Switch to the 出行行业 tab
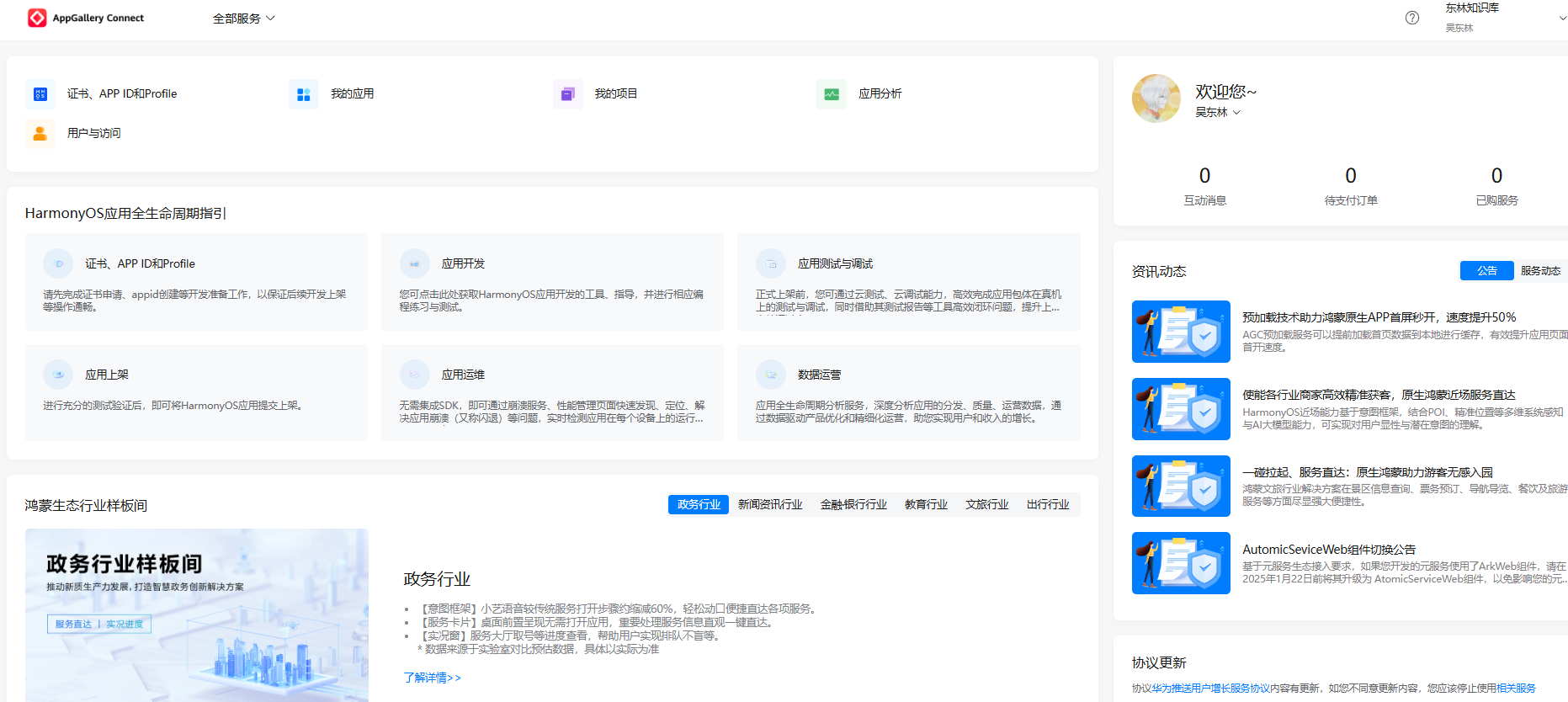 (x=1048, y=504)
